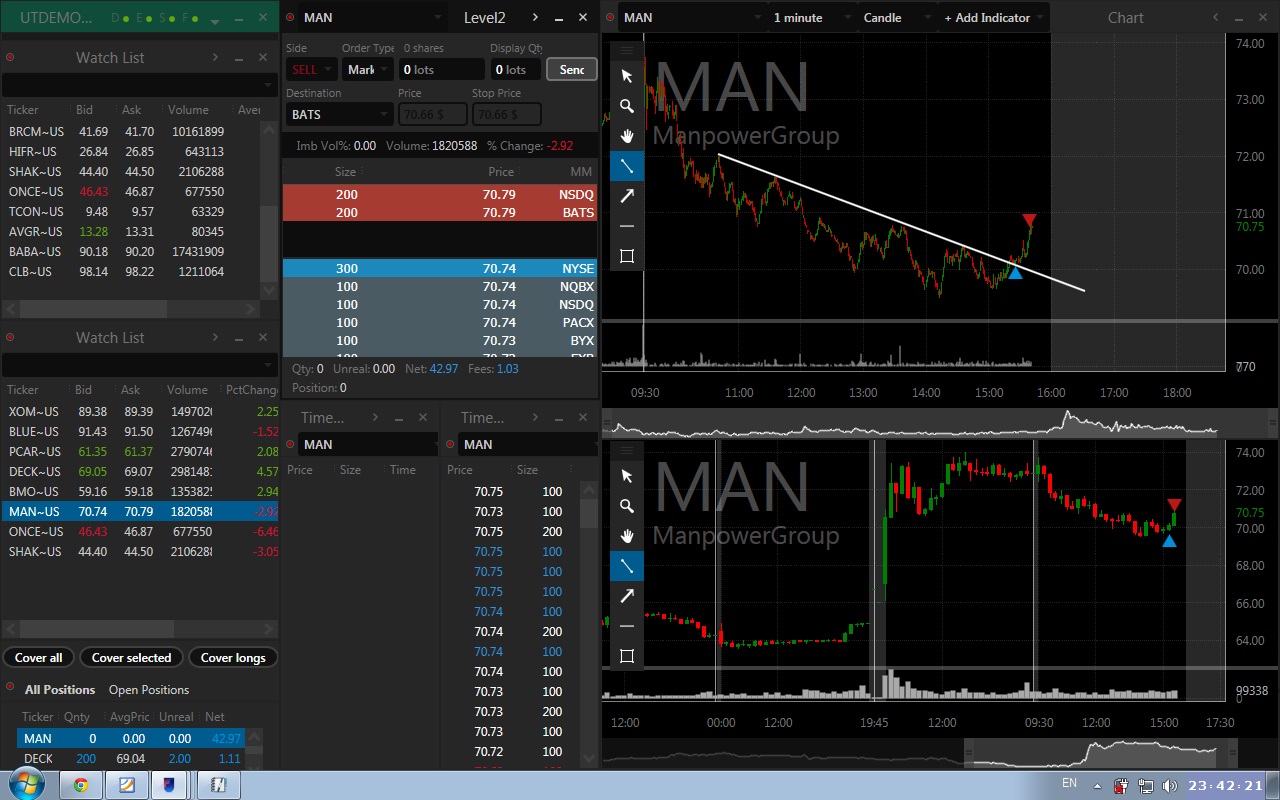Toggle the red link dot of top Watch List
Image resolution: width=1280 pixels, height=800 pixels.
tap(10, 58)
